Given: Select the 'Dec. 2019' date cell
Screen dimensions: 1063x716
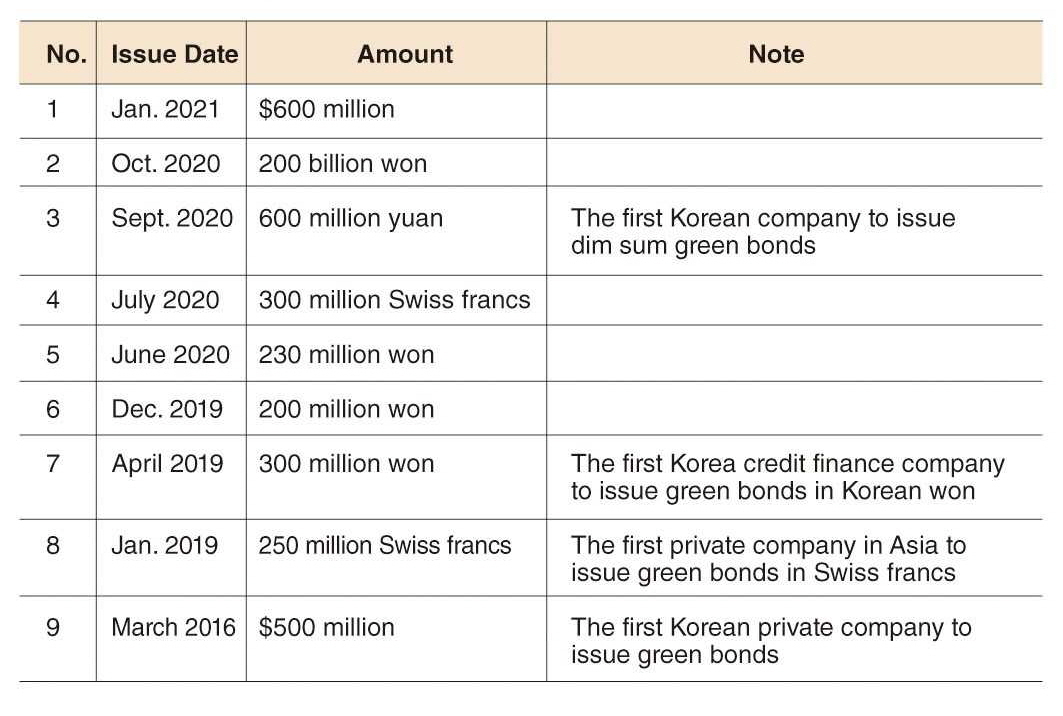Looking at the screenshot, I should point(167,410).
